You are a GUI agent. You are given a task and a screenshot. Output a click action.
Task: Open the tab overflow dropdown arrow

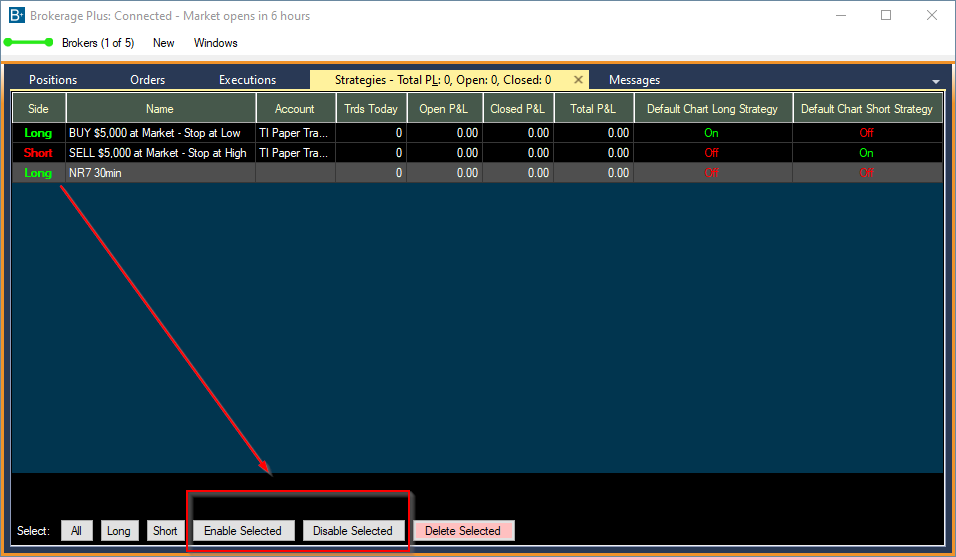(x=935, y=81)
